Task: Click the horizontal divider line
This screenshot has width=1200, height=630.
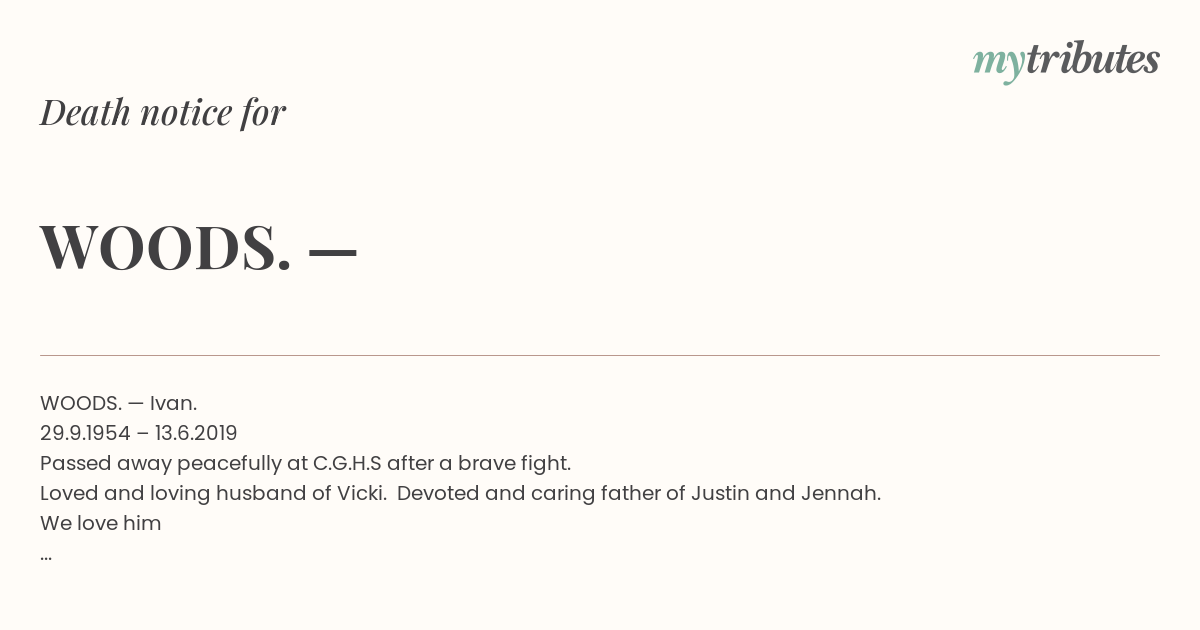Action: 600,355
